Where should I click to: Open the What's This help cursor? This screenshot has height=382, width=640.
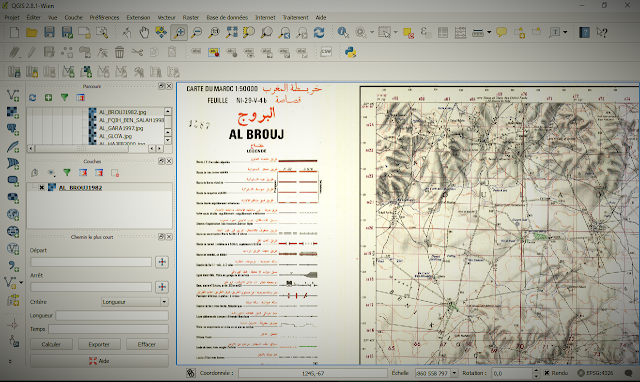click(602, 32)
